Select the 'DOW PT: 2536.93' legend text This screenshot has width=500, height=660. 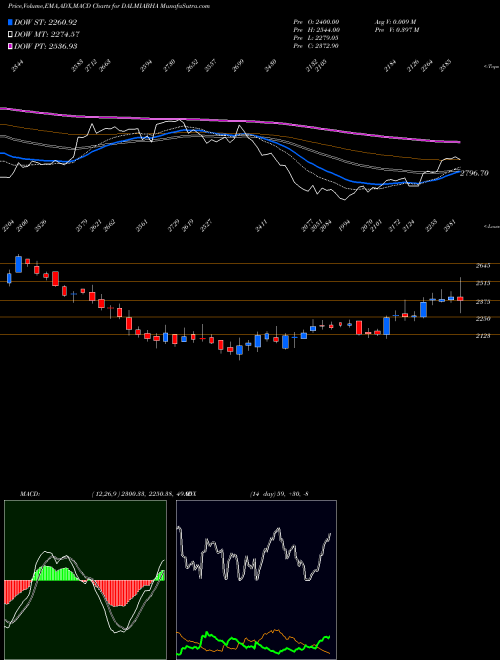pyautogui.click(x=45, y=46)
